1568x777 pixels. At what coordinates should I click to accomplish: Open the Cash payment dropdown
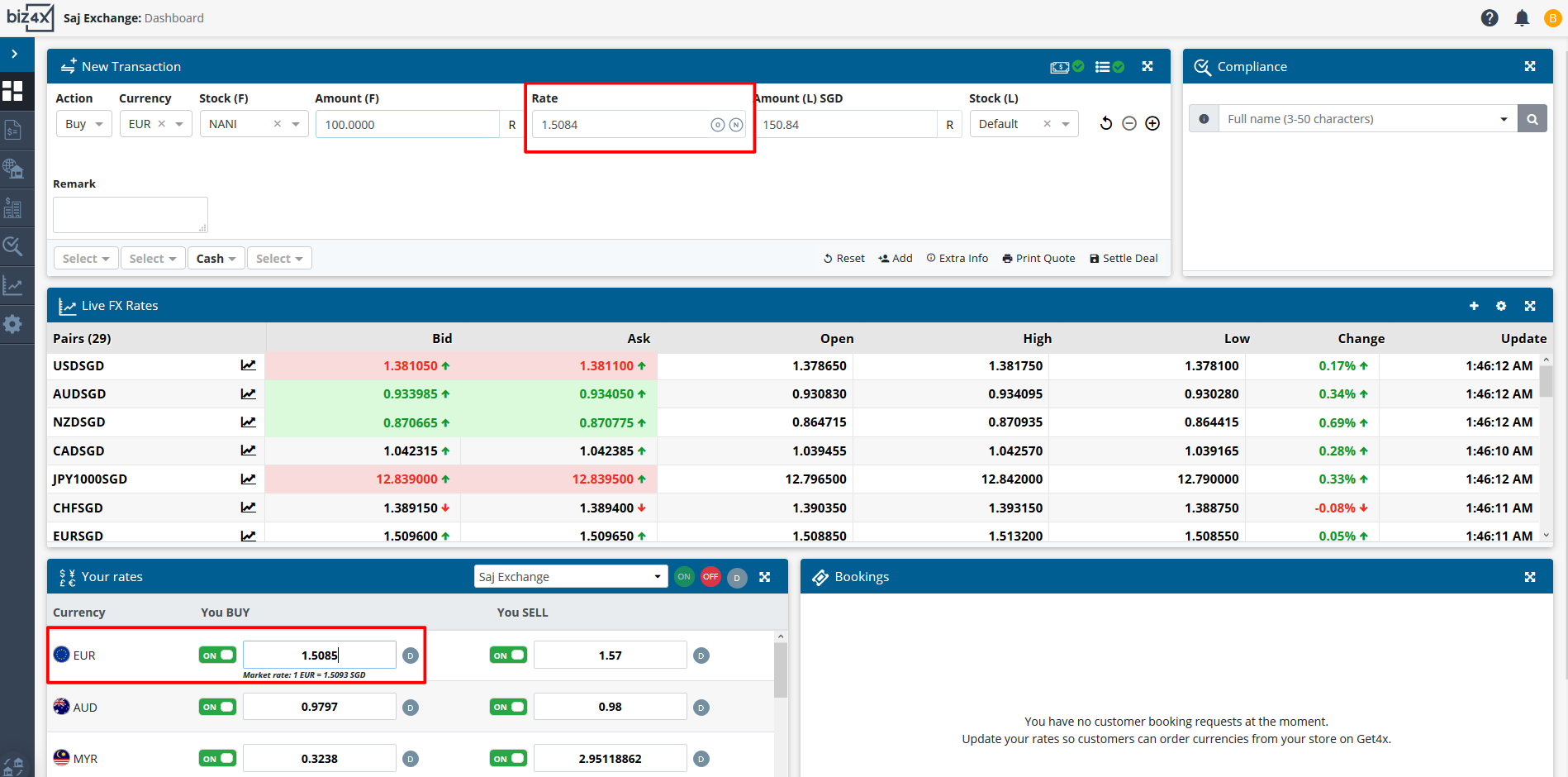[x=216, y=259]
